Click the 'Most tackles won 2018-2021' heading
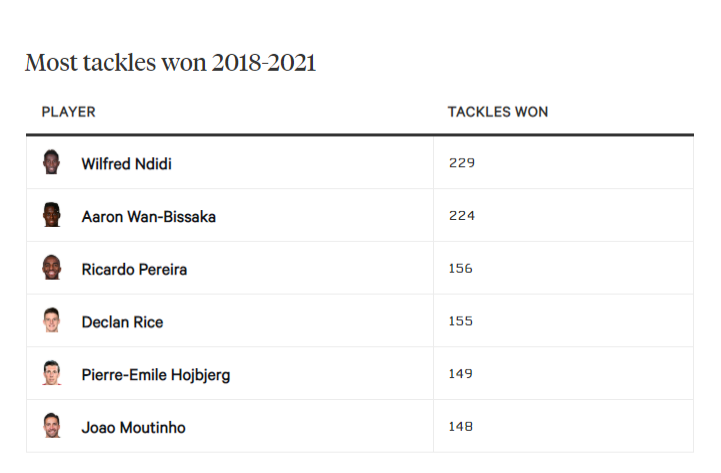The width and height of the screenshot is (721, 473). (x=170, y=63)
